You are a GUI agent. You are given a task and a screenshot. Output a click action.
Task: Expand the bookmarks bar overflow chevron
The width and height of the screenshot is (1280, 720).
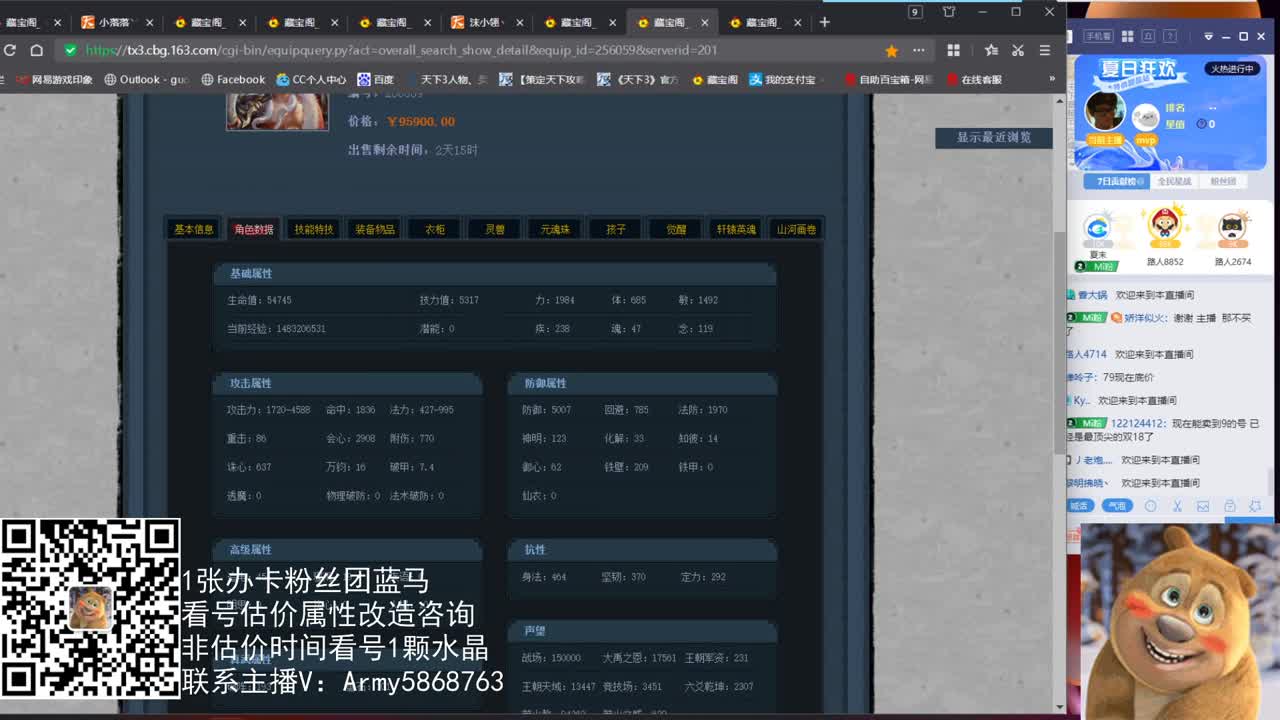(1051, 79)
